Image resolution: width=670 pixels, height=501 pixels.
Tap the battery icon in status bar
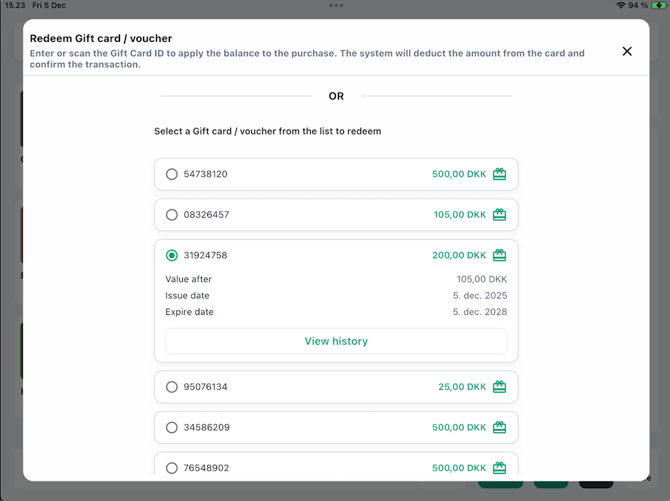point(659,6)
